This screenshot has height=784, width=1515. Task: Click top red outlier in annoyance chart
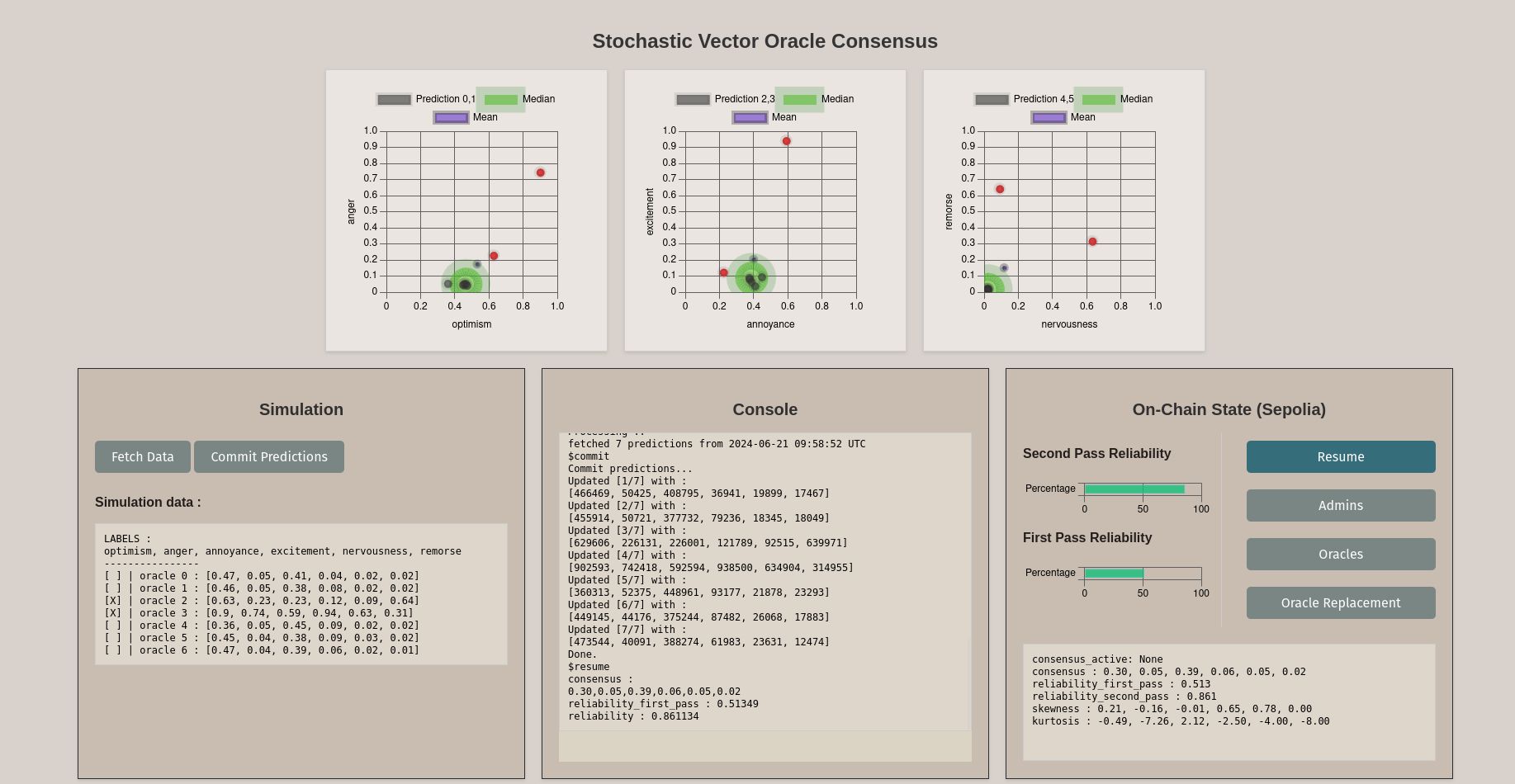787,141
